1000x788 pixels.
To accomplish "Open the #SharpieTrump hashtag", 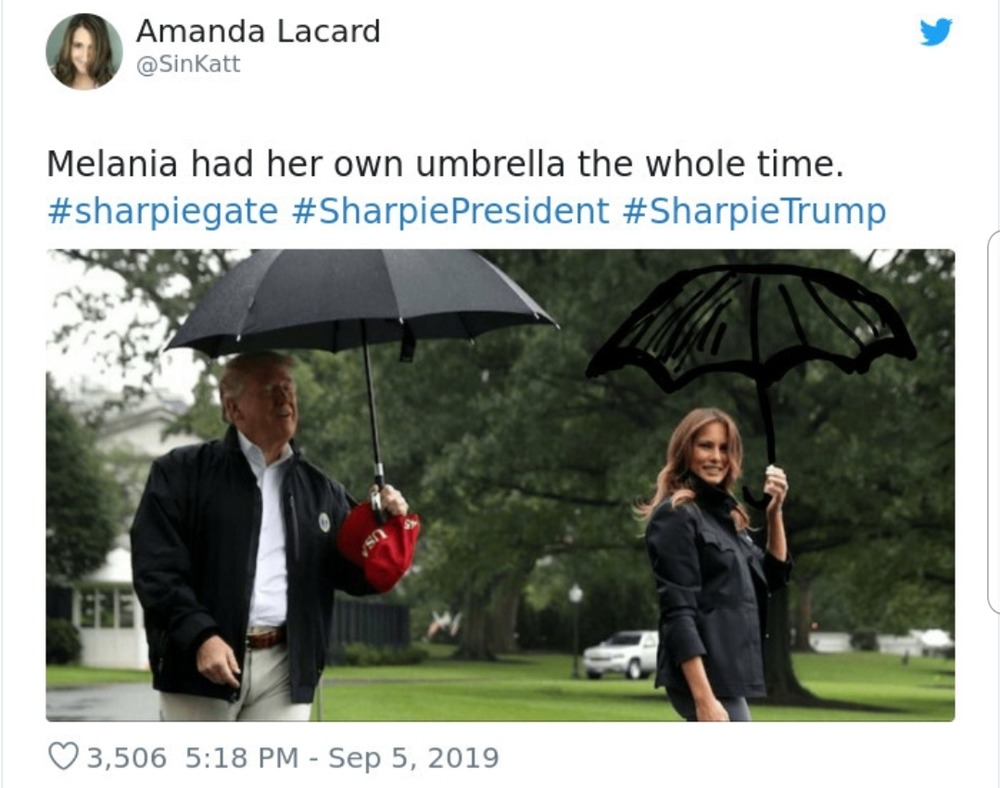I will (754, 211).
